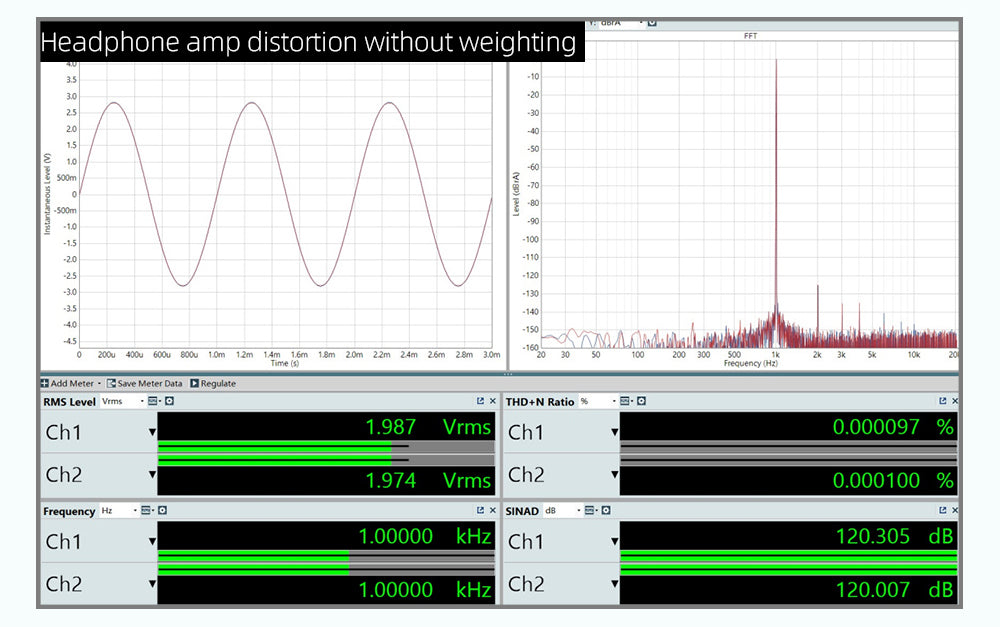Close the SINAD meter panel
1000x627 pixels.
[954, 511]
